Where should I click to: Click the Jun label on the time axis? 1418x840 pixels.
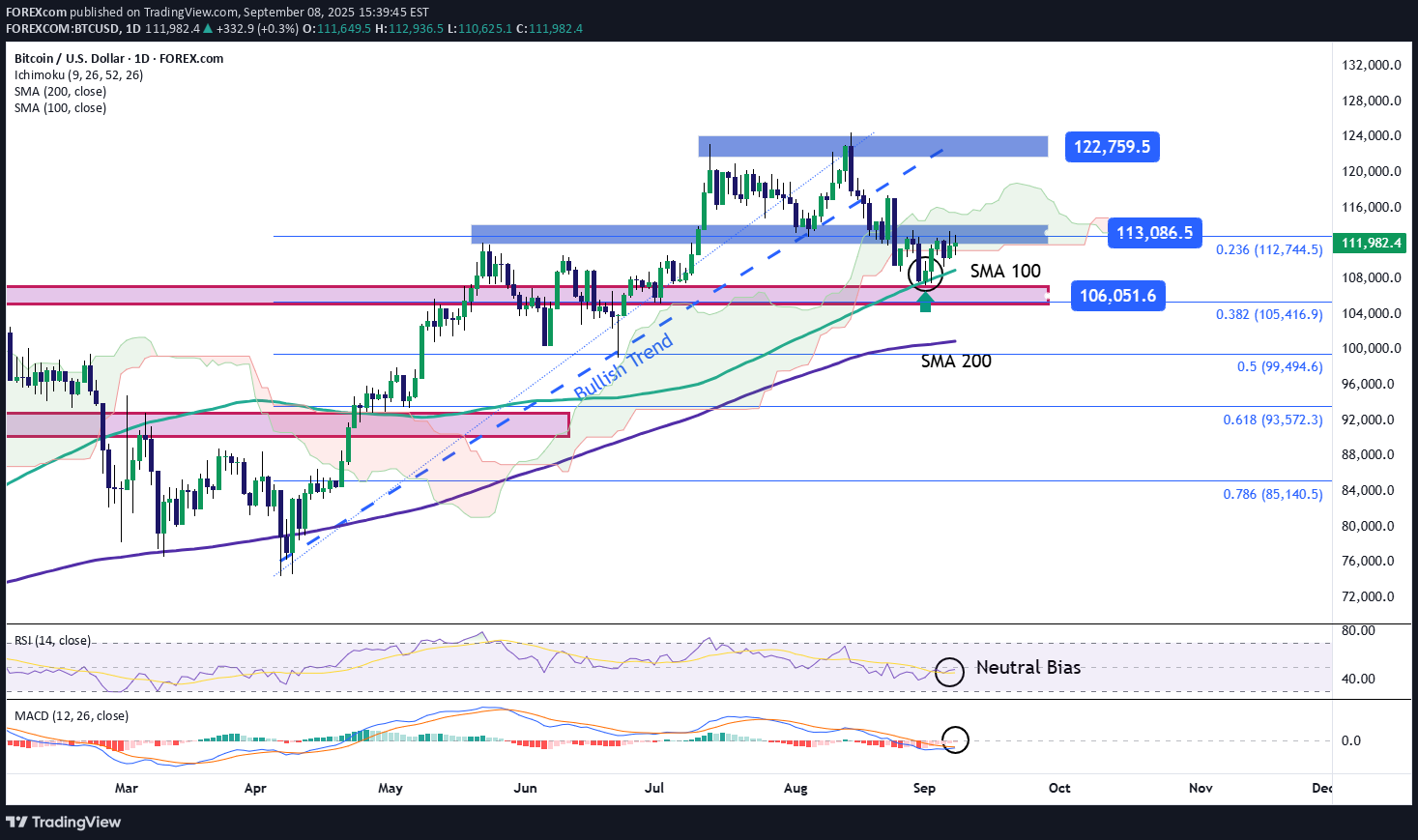pos(525,788)
